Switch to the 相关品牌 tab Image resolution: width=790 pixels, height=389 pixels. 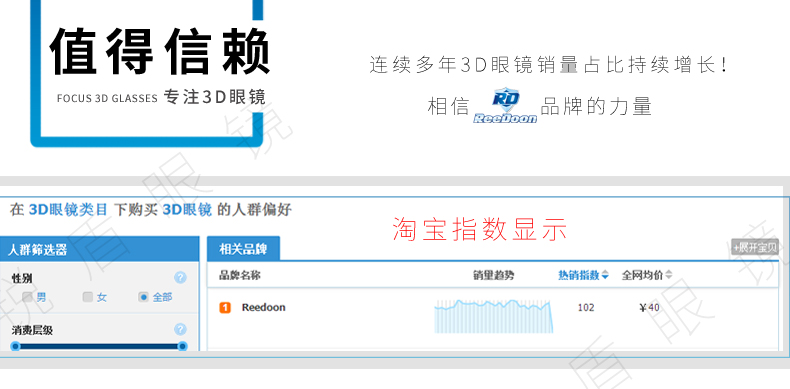243,248
